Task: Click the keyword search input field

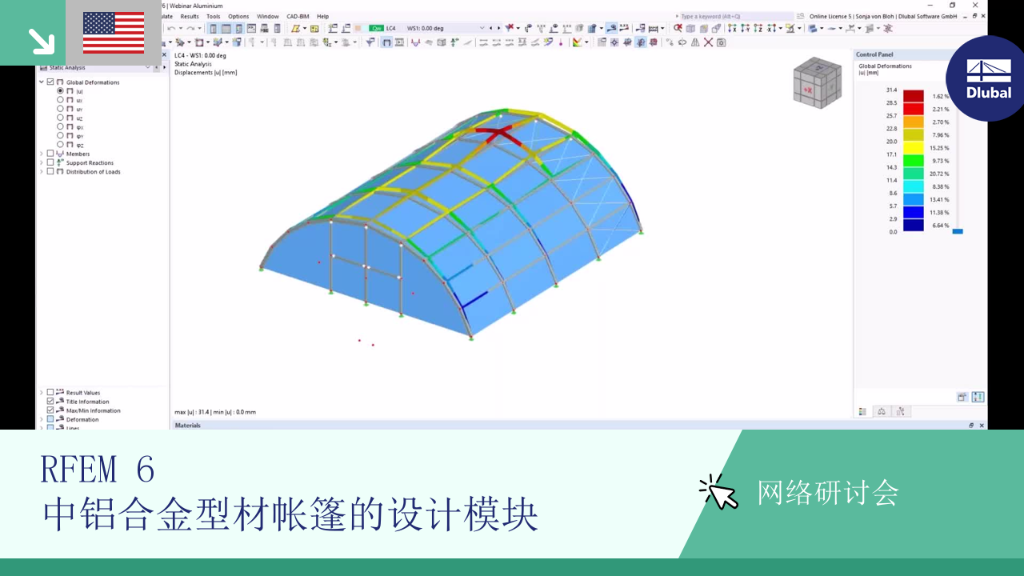Action: click(735, 16)
